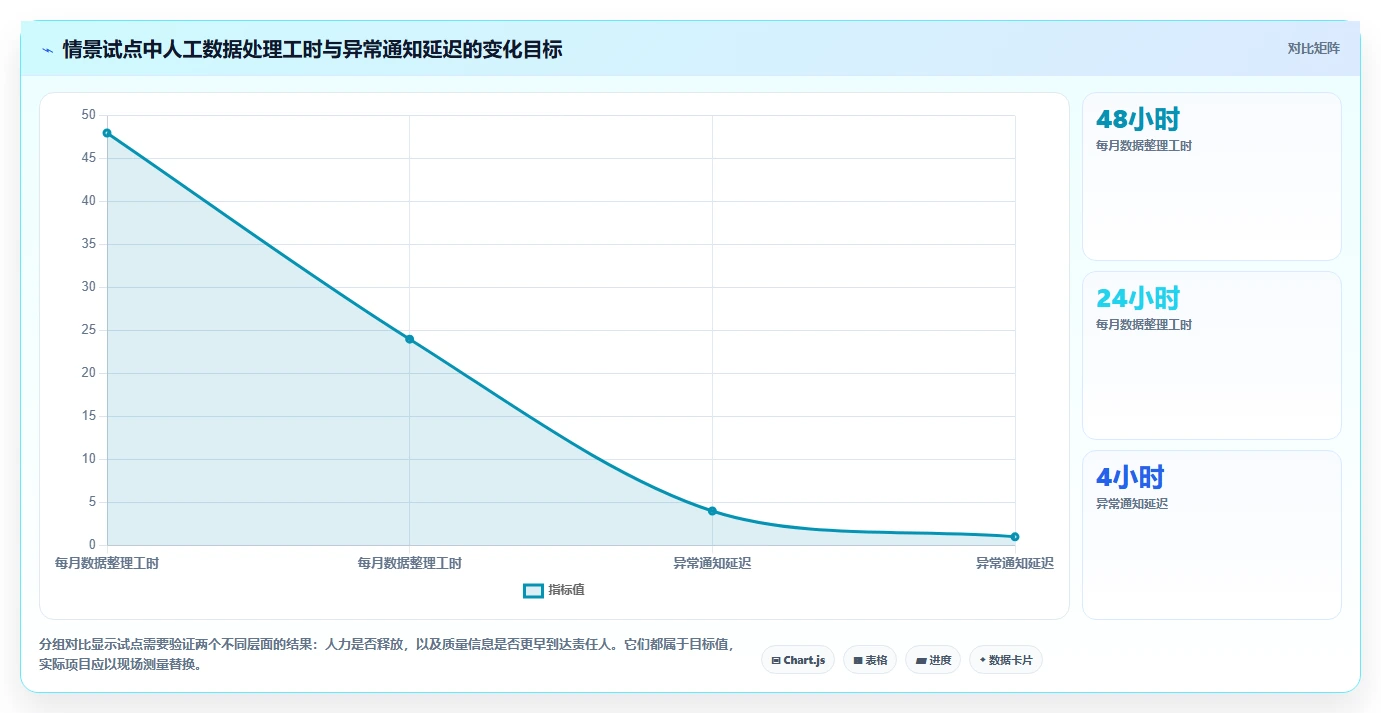Click the data point at value 48
The image size is (1381, 713).
[107, 133]
